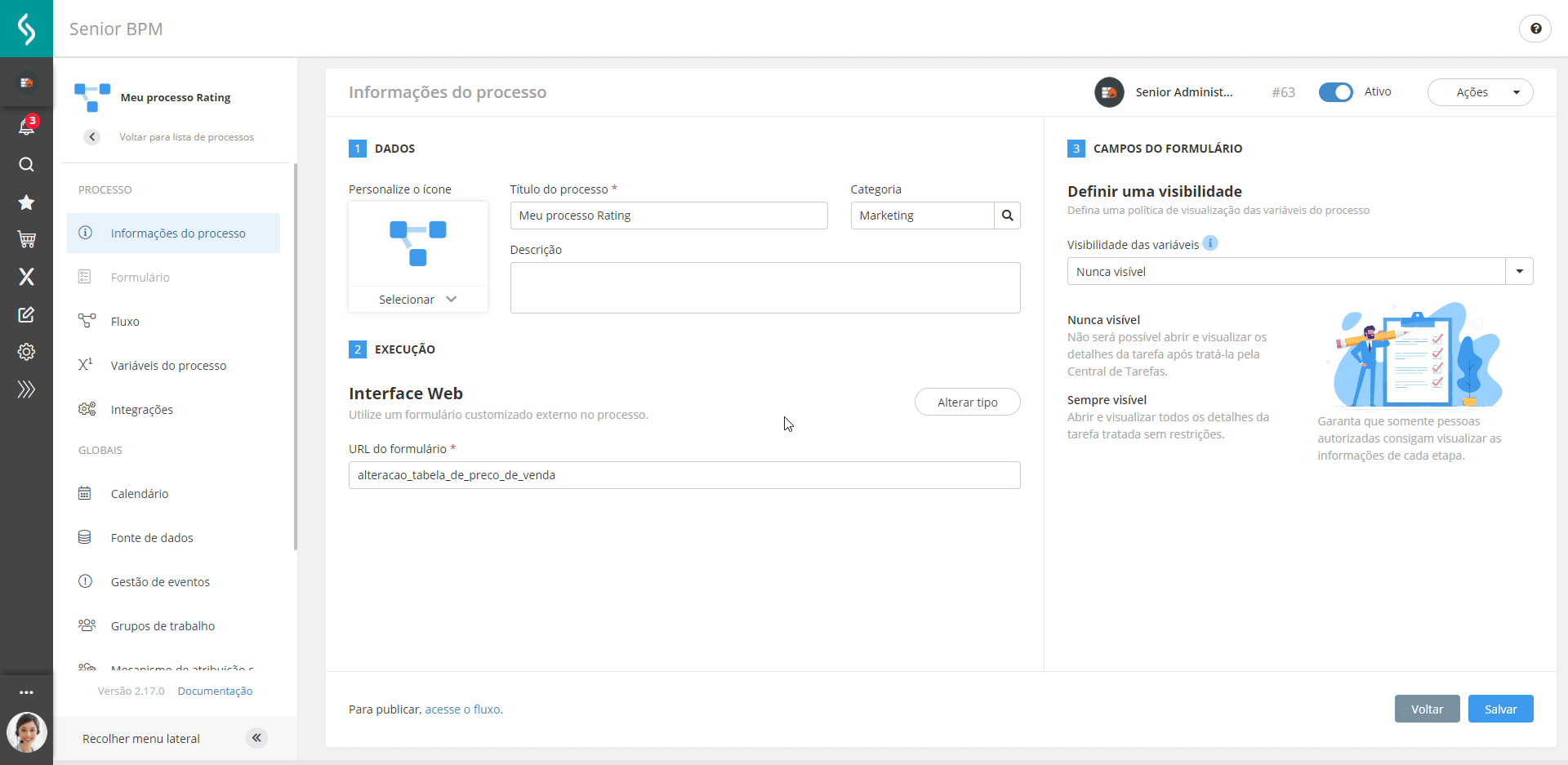Toggle the Ativo switch off
1568x765 pixels.
(x=1335, y=92)
